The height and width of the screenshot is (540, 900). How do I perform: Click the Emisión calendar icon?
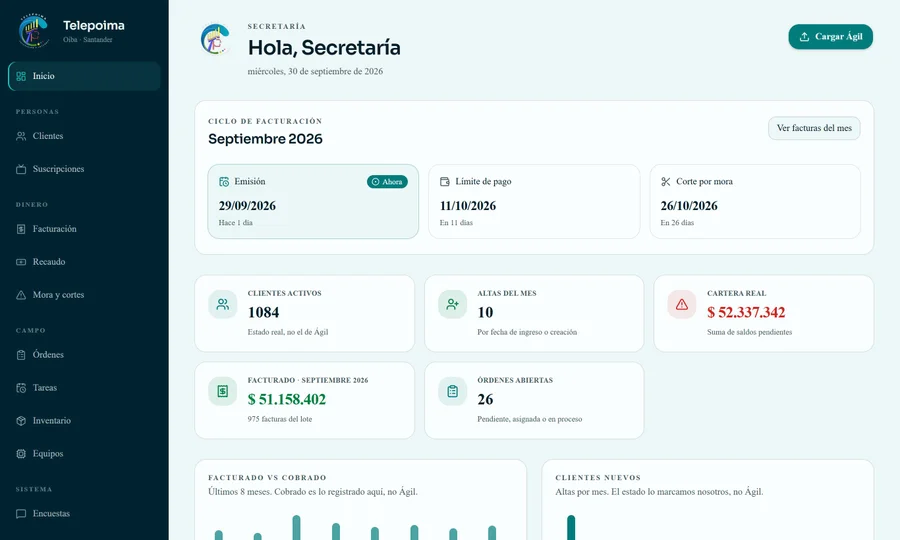click(224, 182)
